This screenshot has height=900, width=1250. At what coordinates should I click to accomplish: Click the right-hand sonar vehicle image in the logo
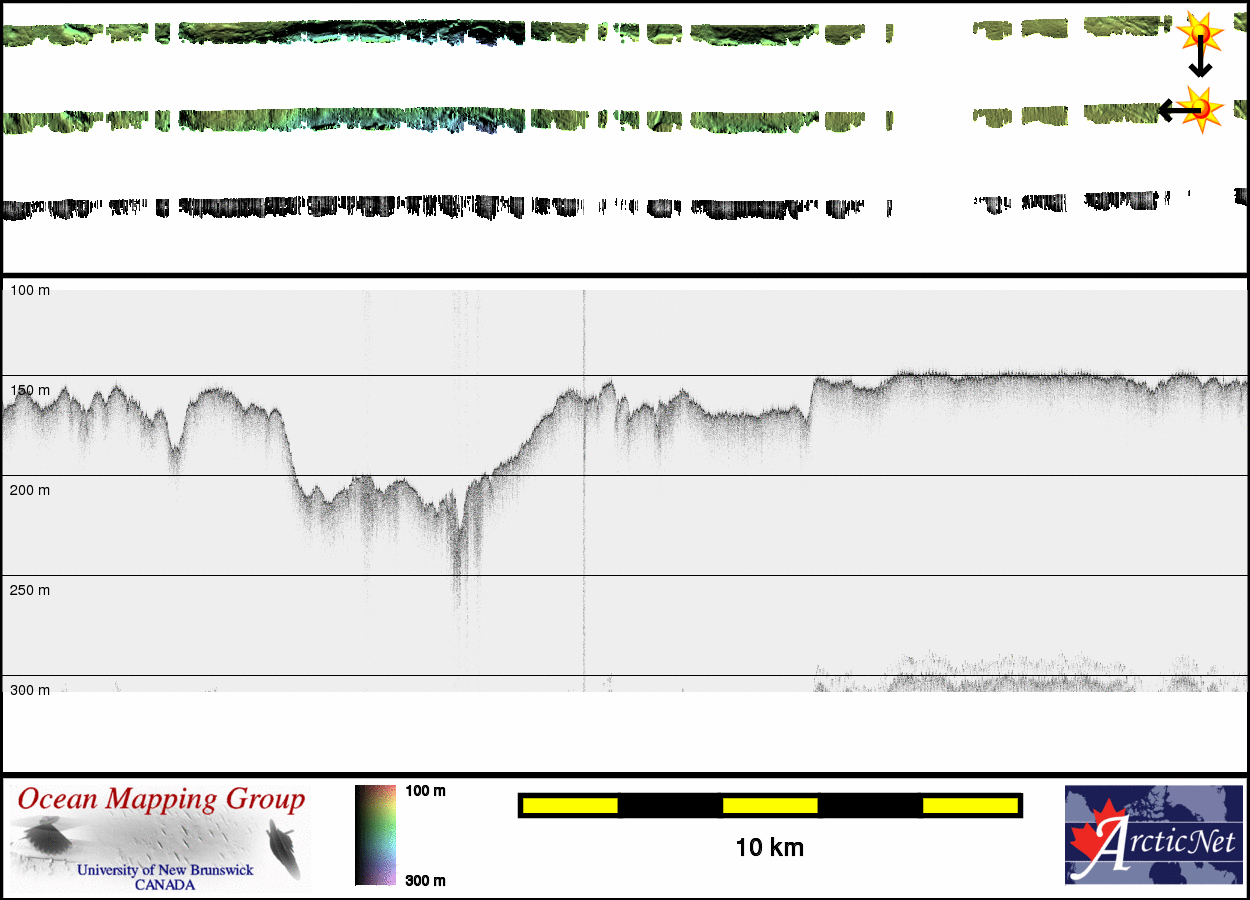coord(285,846)
